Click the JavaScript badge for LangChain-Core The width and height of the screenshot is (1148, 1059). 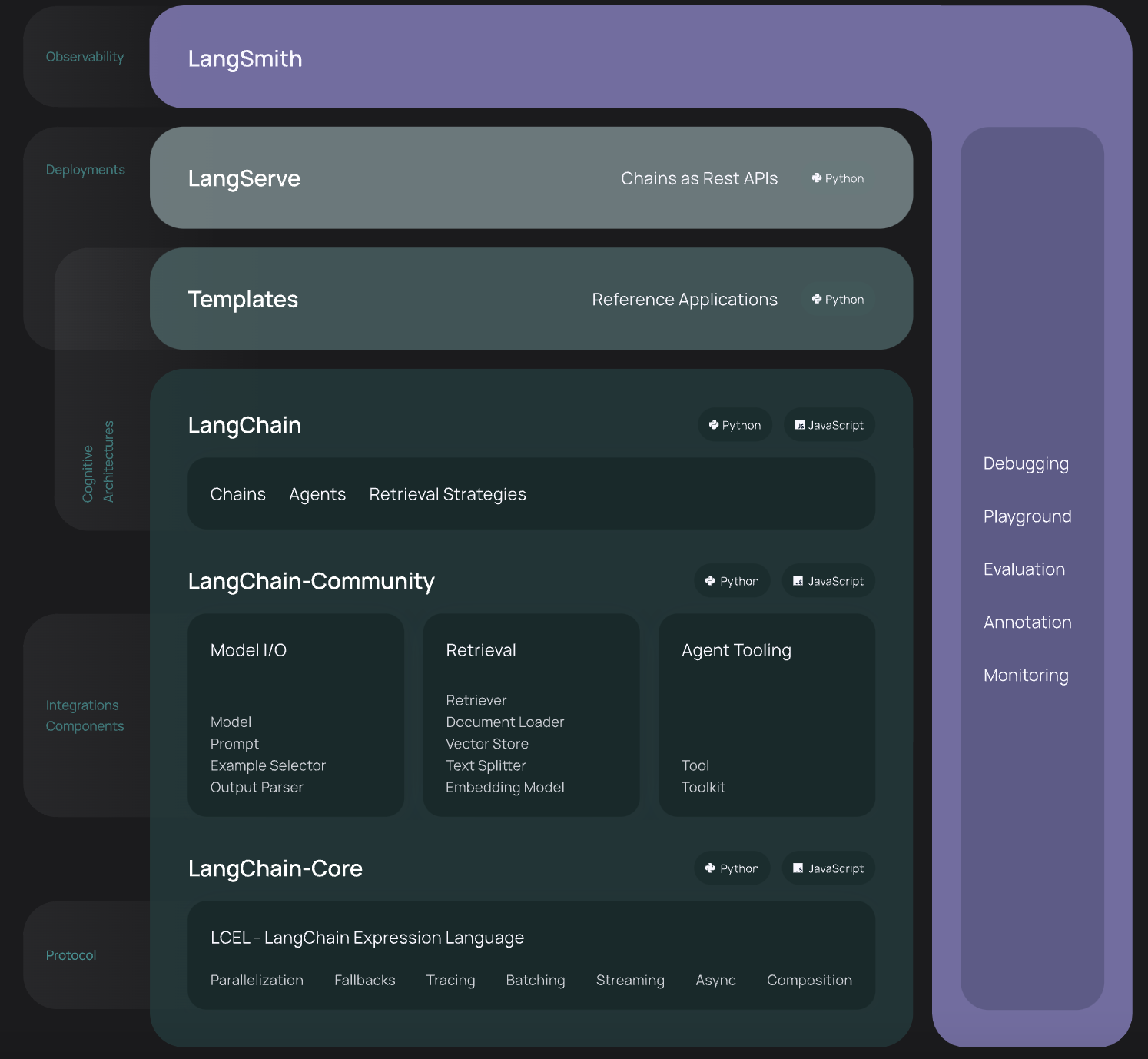click(x=828, y=868)
